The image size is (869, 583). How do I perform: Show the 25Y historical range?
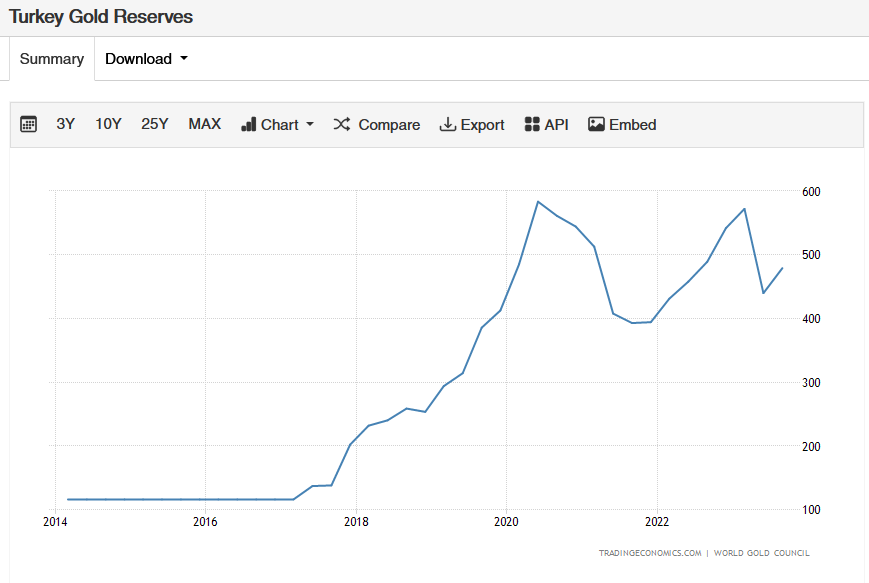click(155, 124)
